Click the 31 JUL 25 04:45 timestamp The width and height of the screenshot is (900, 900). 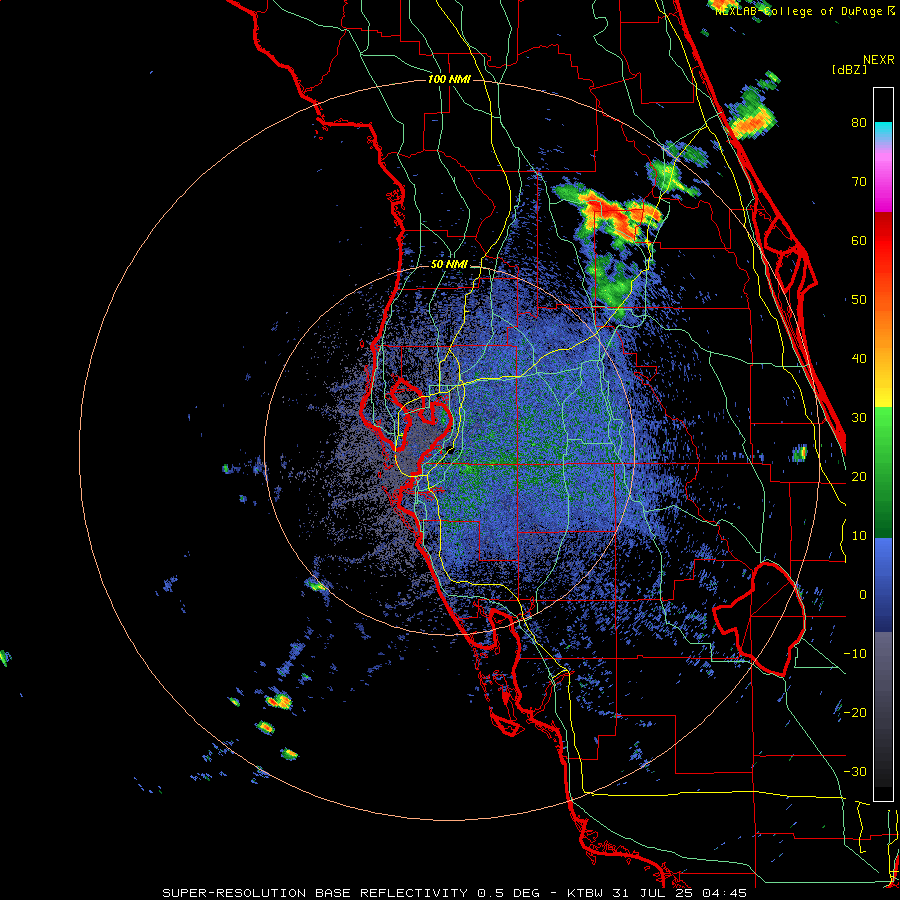coord(679,893)
